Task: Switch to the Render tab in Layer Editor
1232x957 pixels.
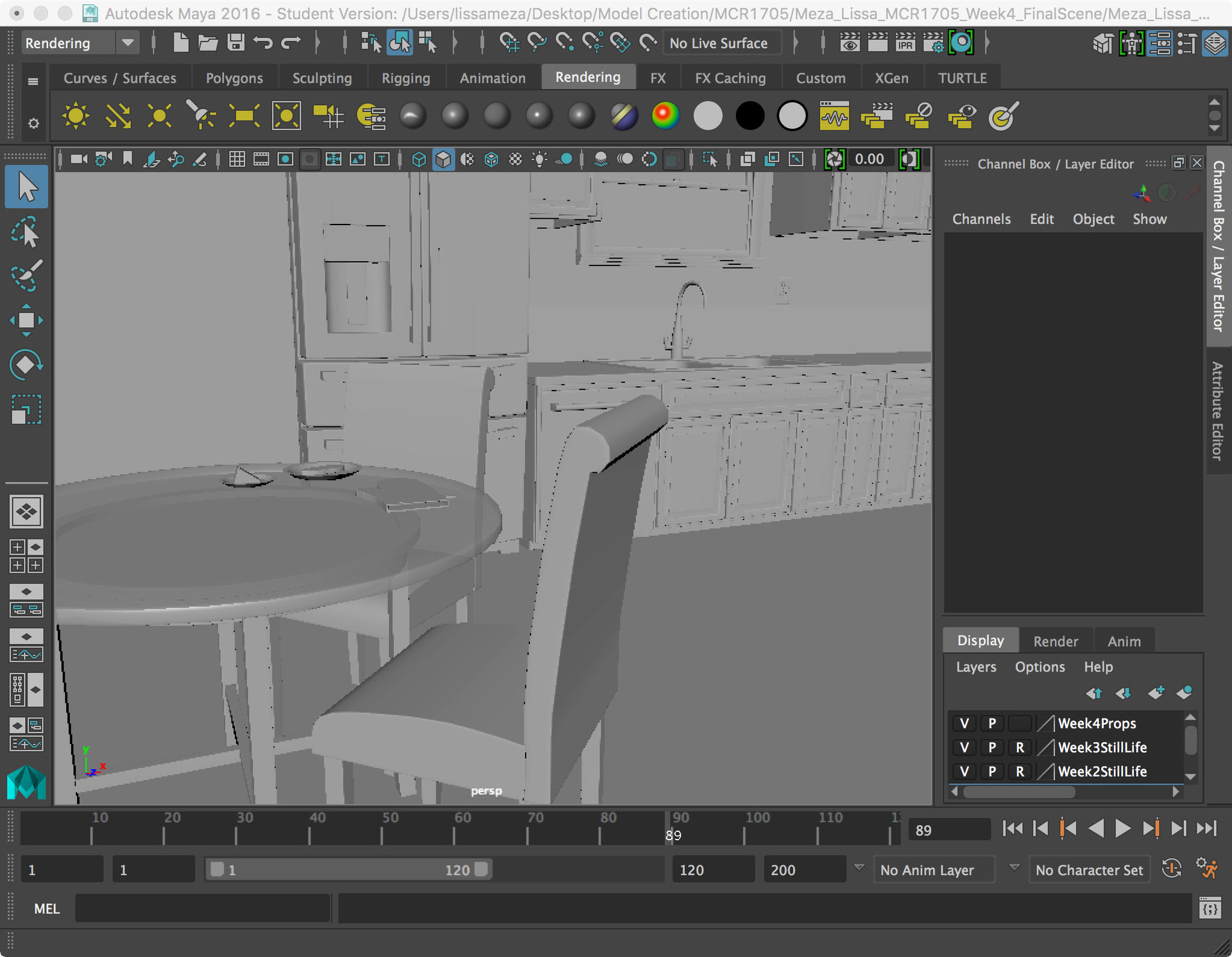Action: click(1056, 640)
